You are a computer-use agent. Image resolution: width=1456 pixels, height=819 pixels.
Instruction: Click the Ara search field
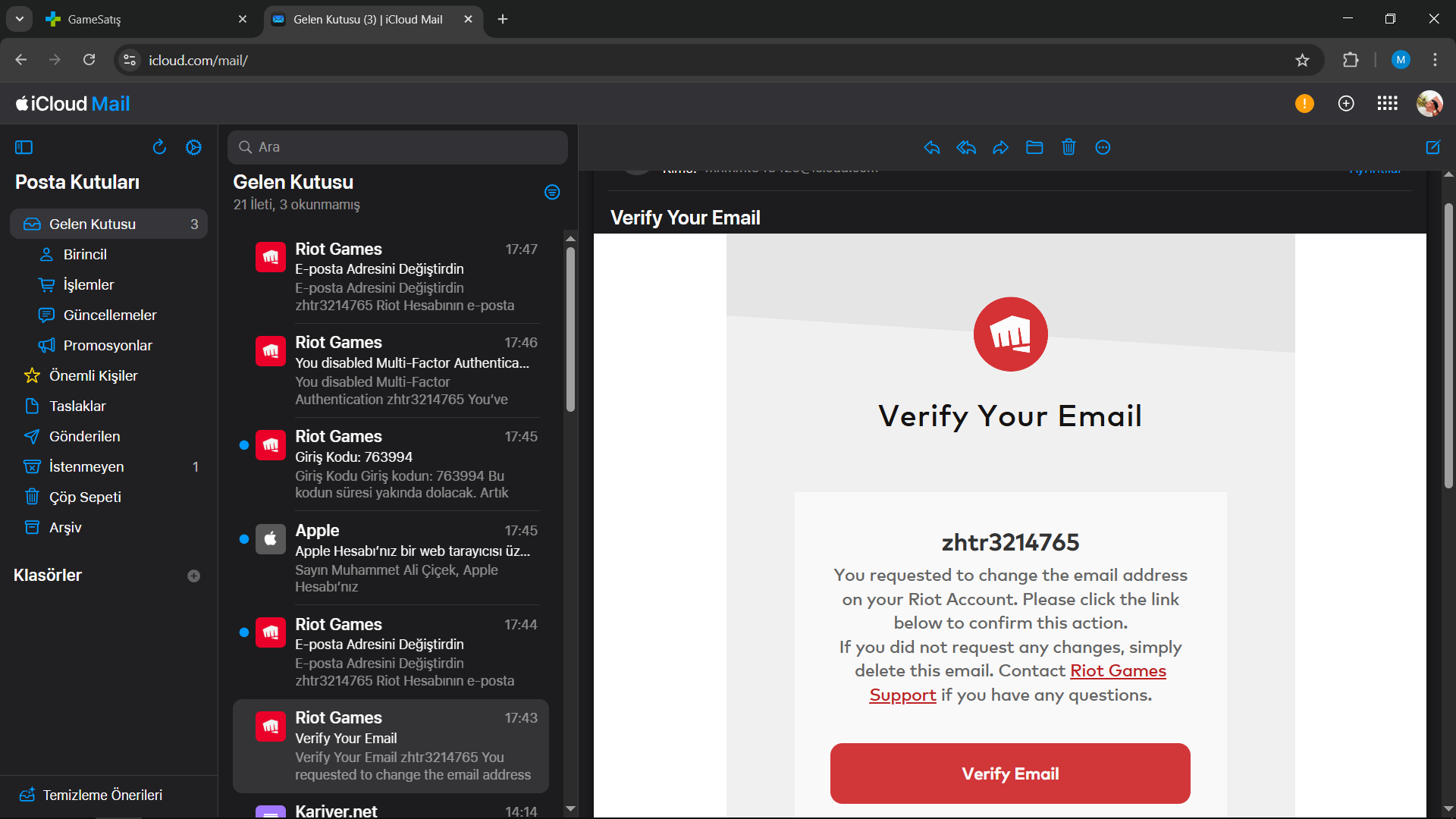click(397, 147)
